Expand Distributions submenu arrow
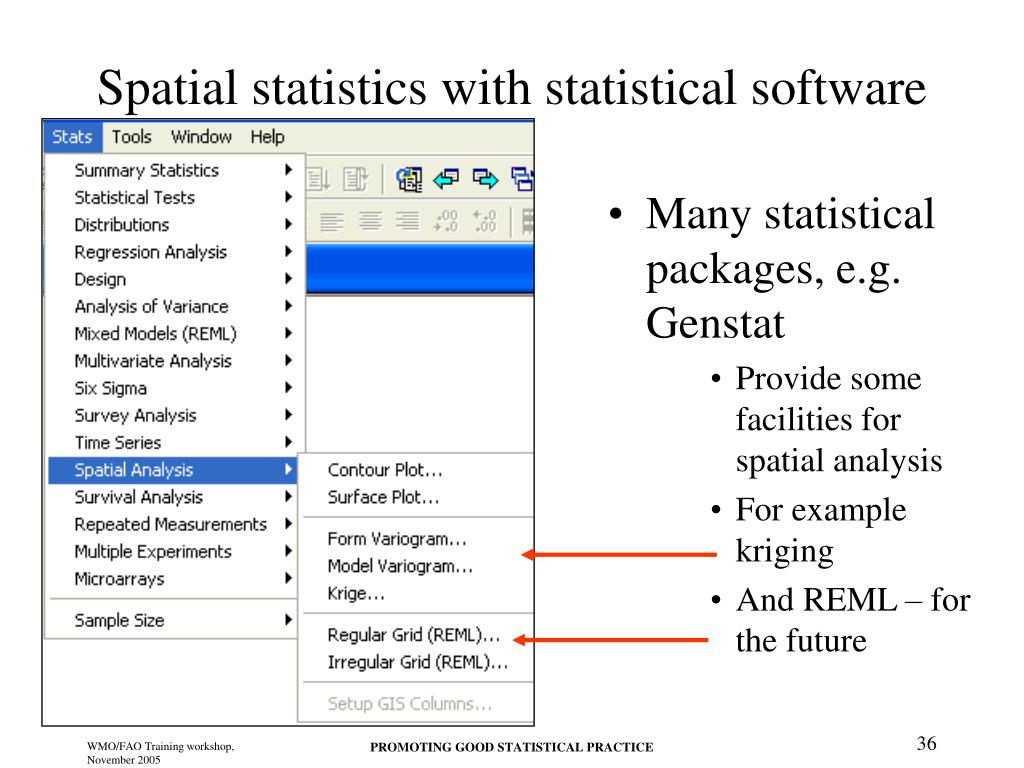 coord(288,224)
